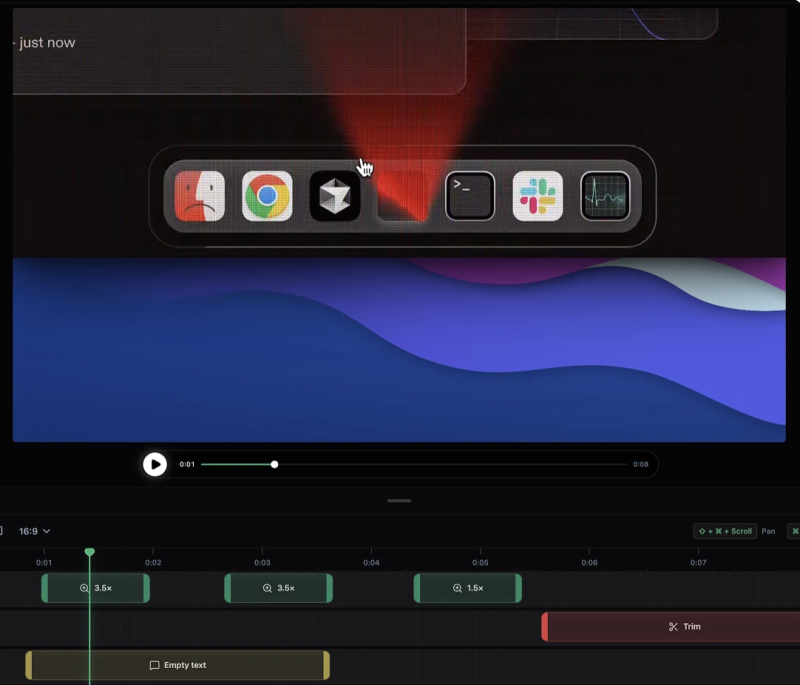Click the playback progress slider knob
The height and width of the screenshot is (685, 800).
(x=274, y=464)
